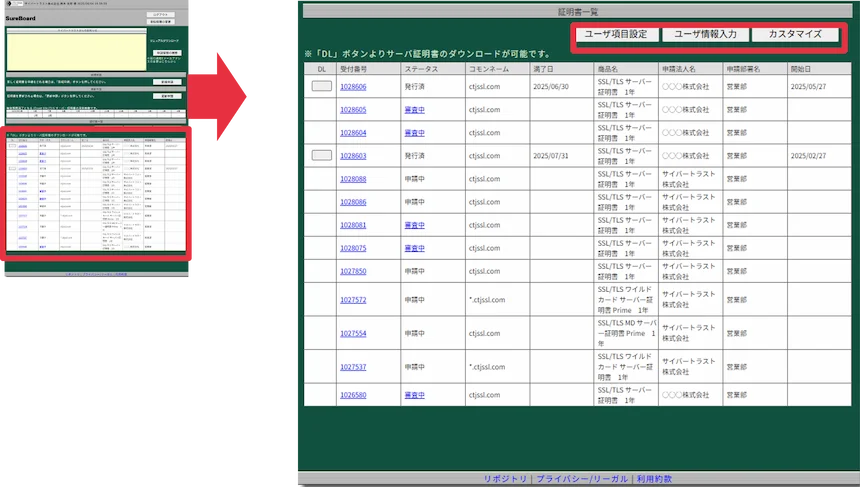Open the リポジトリ footer link
The width and height of the screenshot is (860, 487).
[x=505, y=479]
